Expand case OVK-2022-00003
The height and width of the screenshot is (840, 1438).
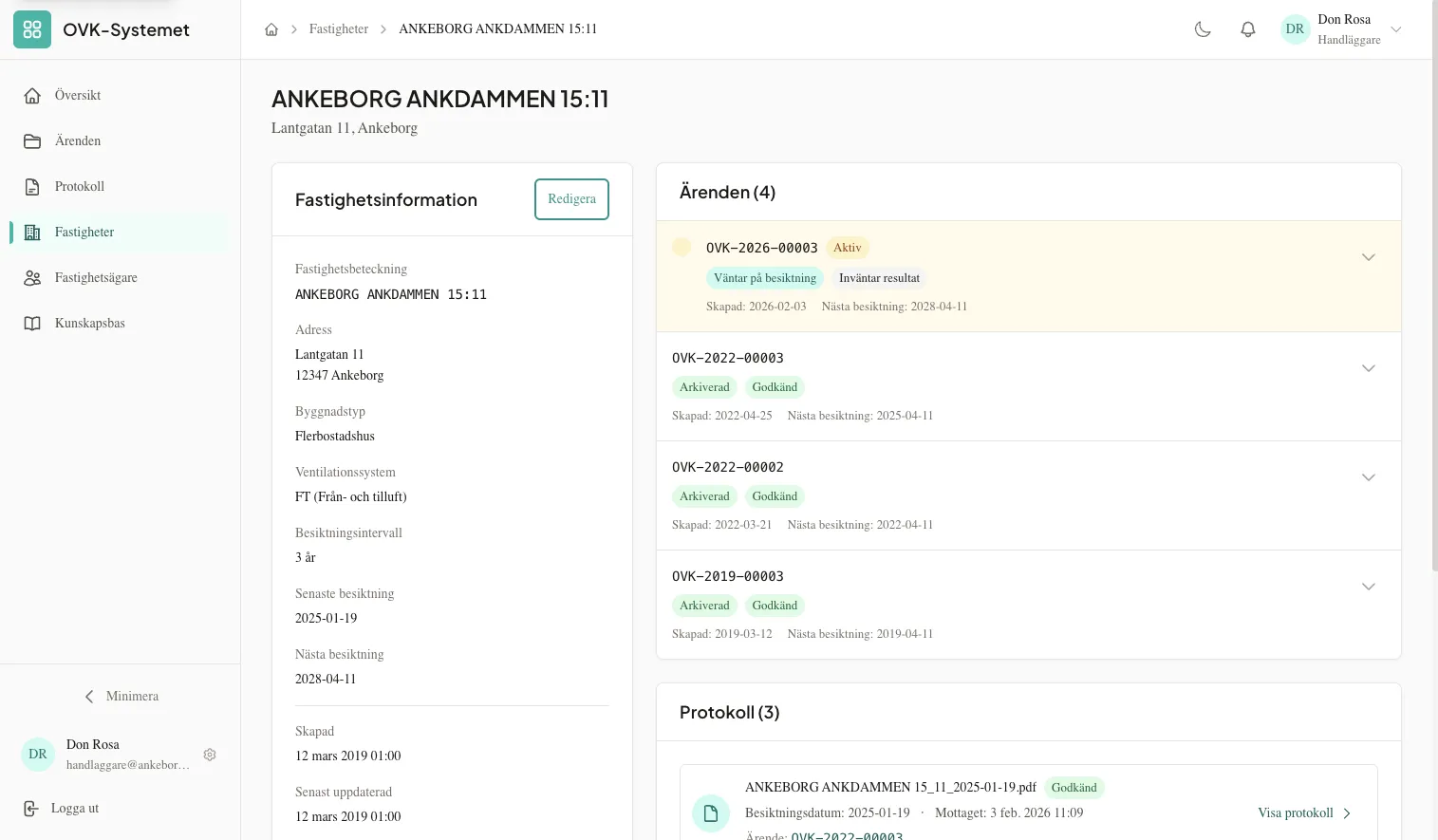tap(1368, 368)
